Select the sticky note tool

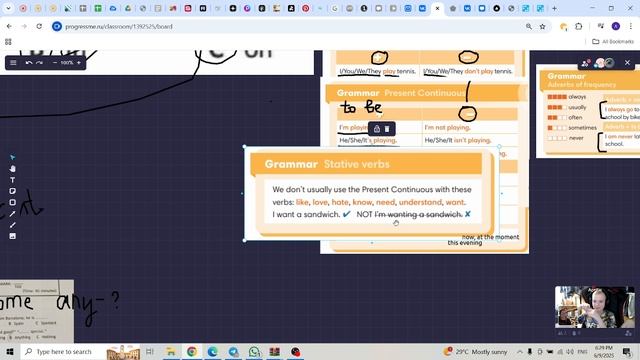coord(13,191)
